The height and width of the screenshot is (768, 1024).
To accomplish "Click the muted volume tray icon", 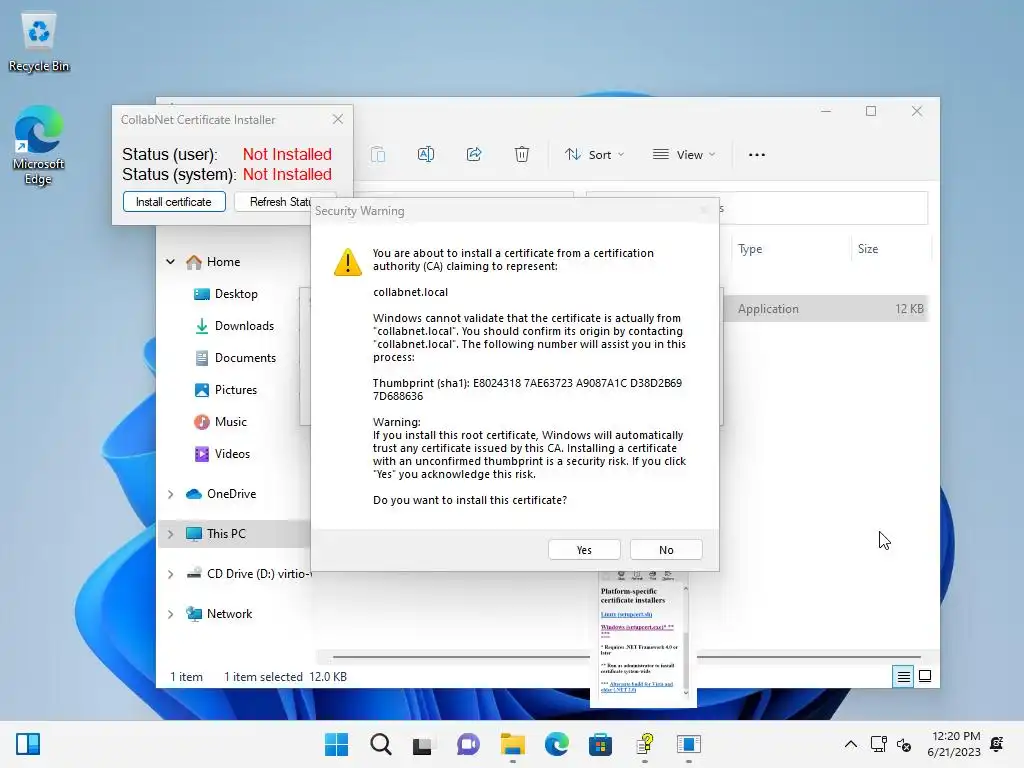I will 904,744.
